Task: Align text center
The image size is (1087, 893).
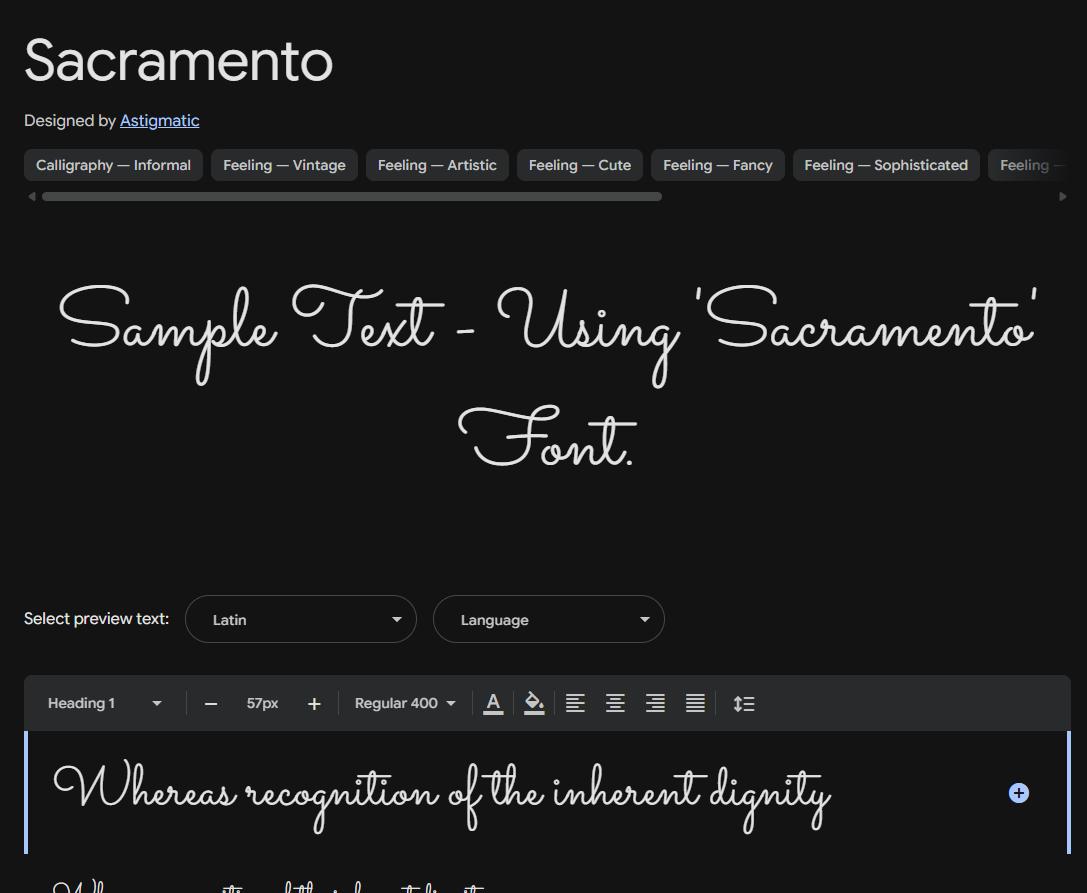Action: pyautogui.click(x=616, y=704)
